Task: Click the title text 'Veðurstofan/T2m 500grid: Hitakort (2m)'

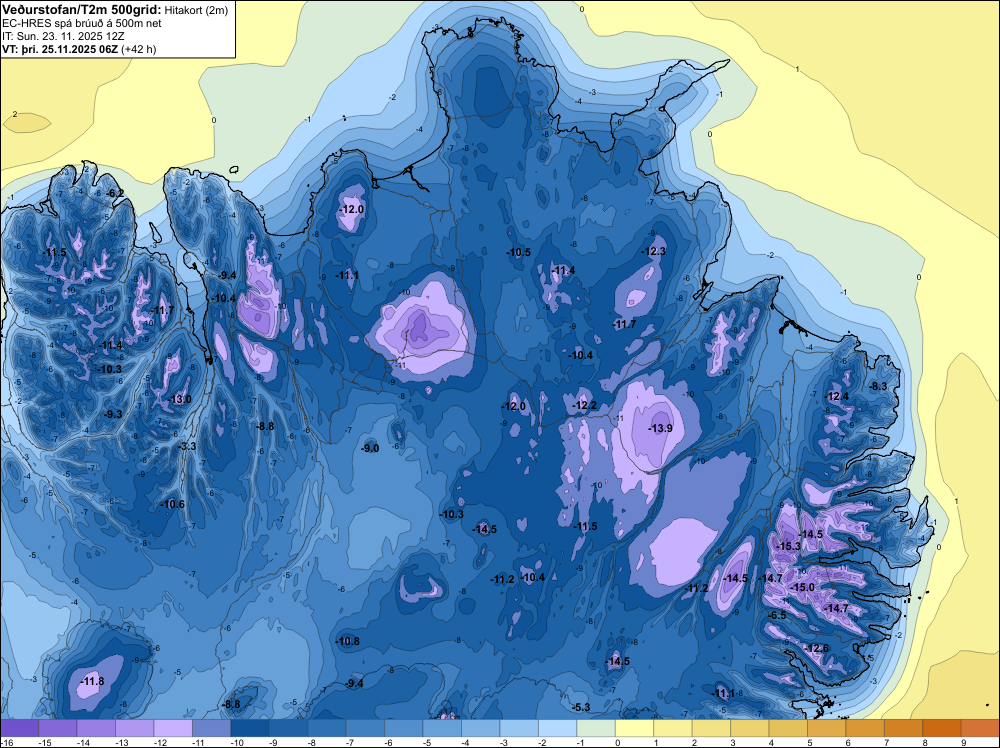Action: [x=114, y=10]
